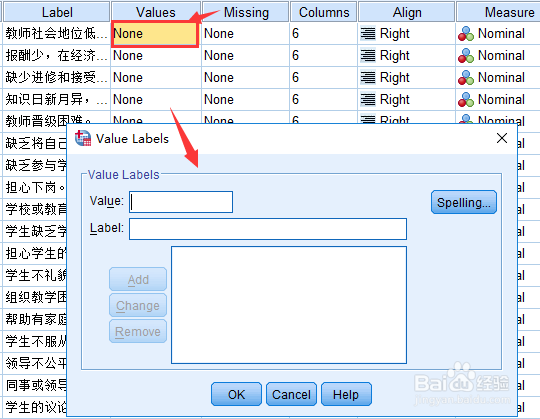Select Columns cell in 缺少进修和接受 row
The width and height of the screenshot is (540, 419).
pyautogui.click(x=324, y=77)
